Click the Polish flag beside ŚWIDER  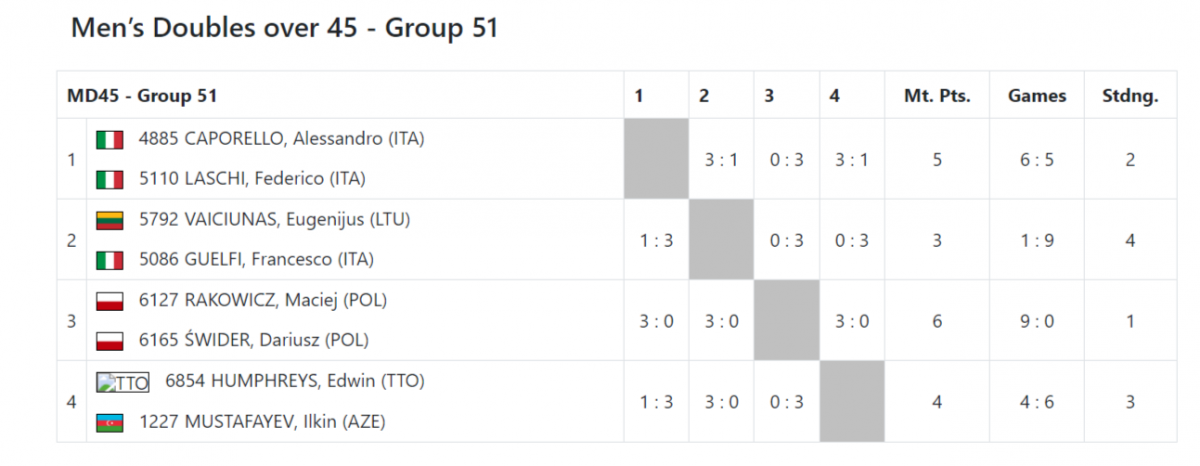coord(110,341)
